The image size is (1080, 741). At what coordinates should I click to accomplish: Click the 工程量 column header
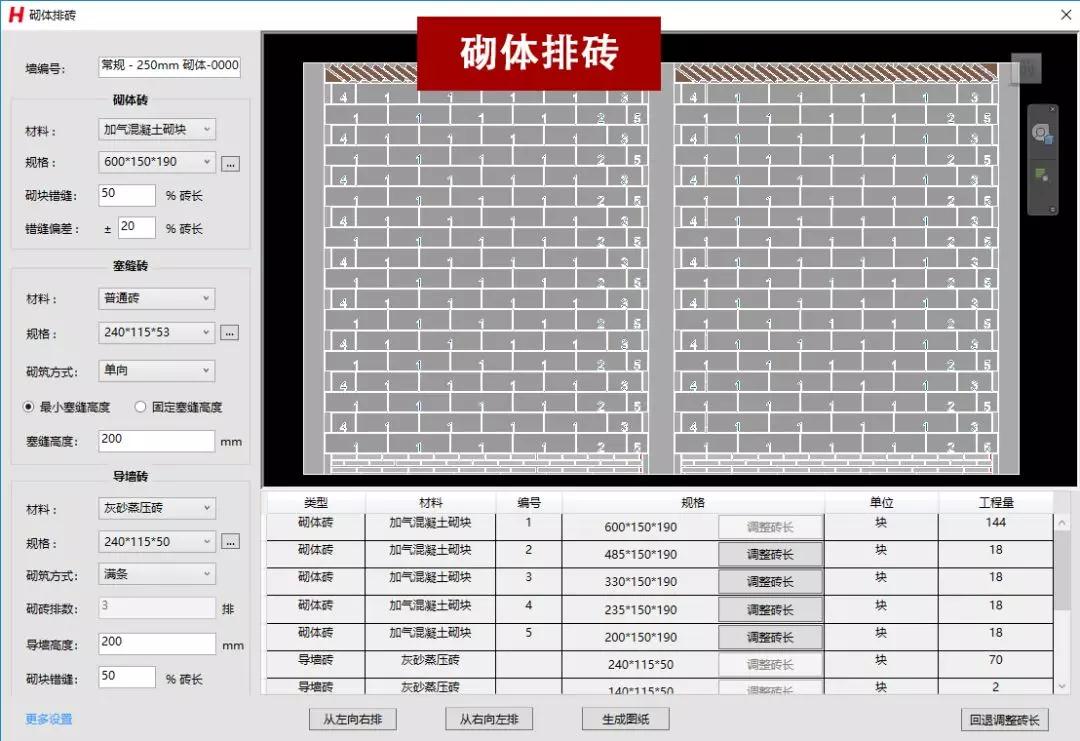[x=996, y=503]
